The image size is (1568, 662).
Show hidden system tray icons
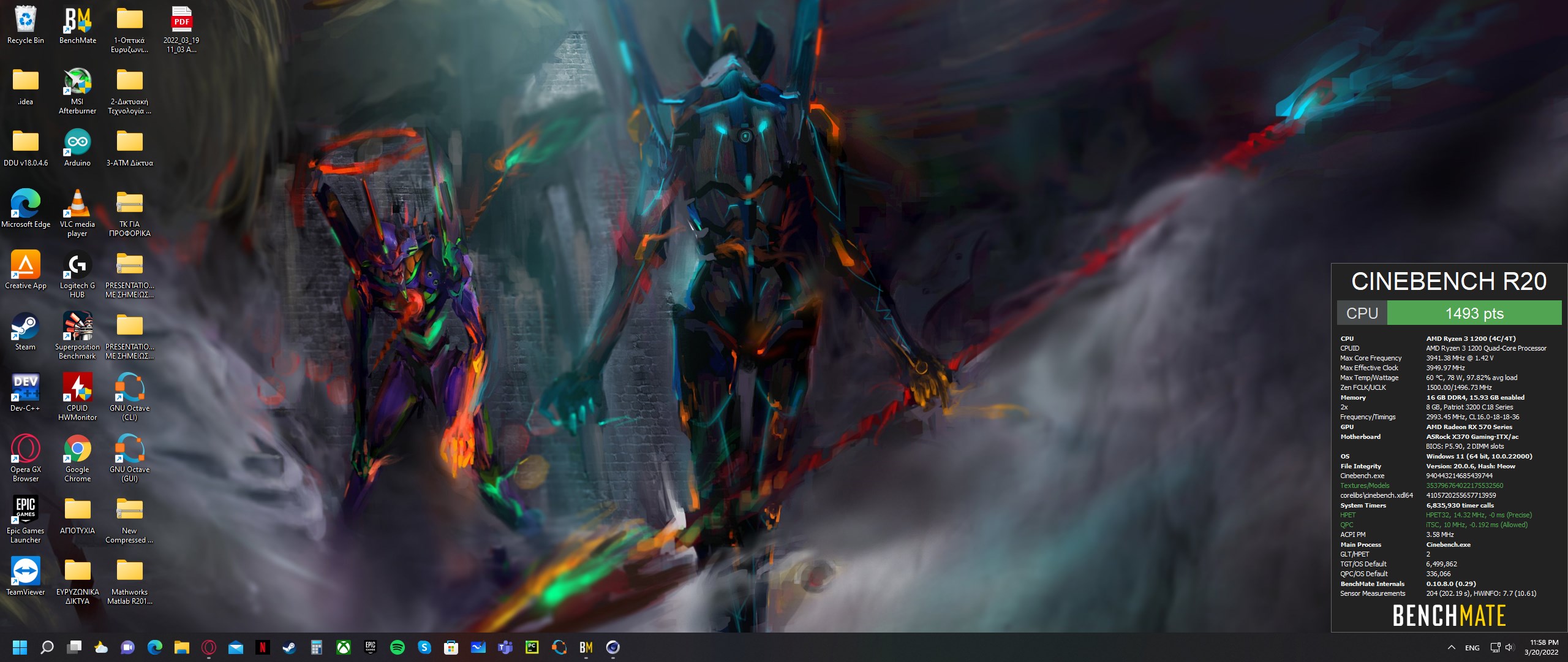[1451, 647]
